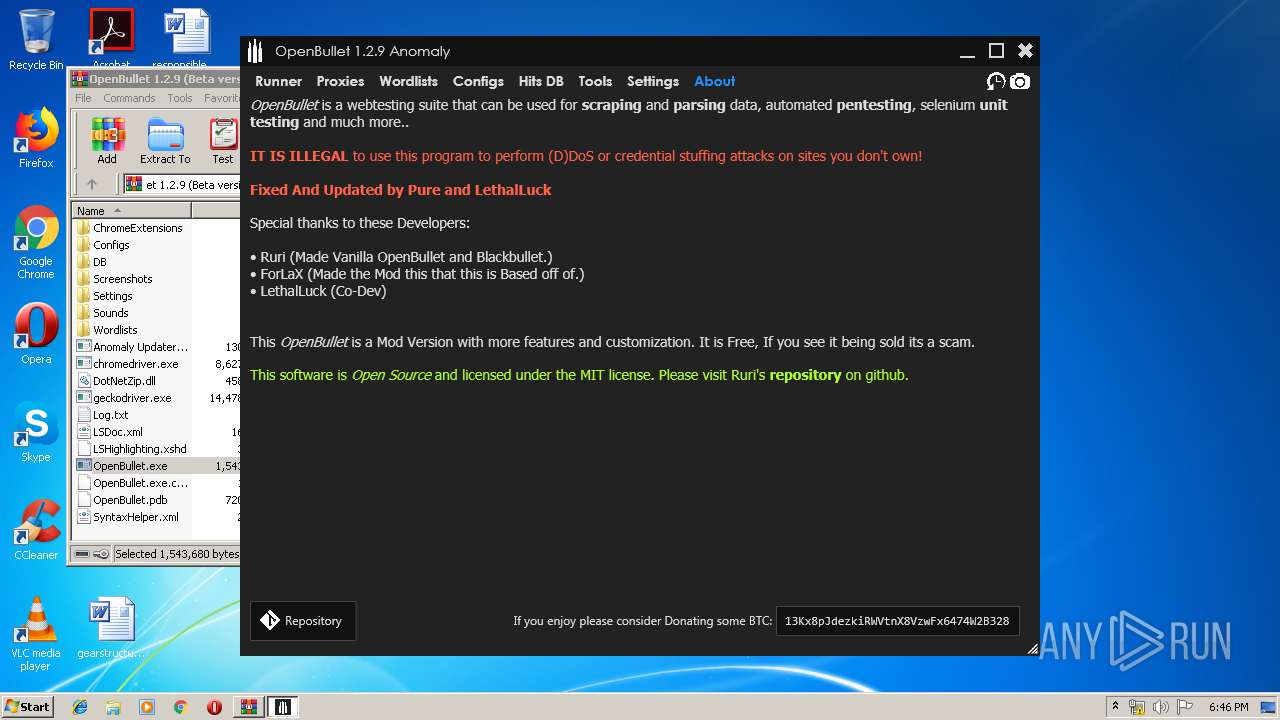Launch Skype from desktop
Viewport: 1280px width, 720px height.
pyautogui.click(x=36, y=433)
